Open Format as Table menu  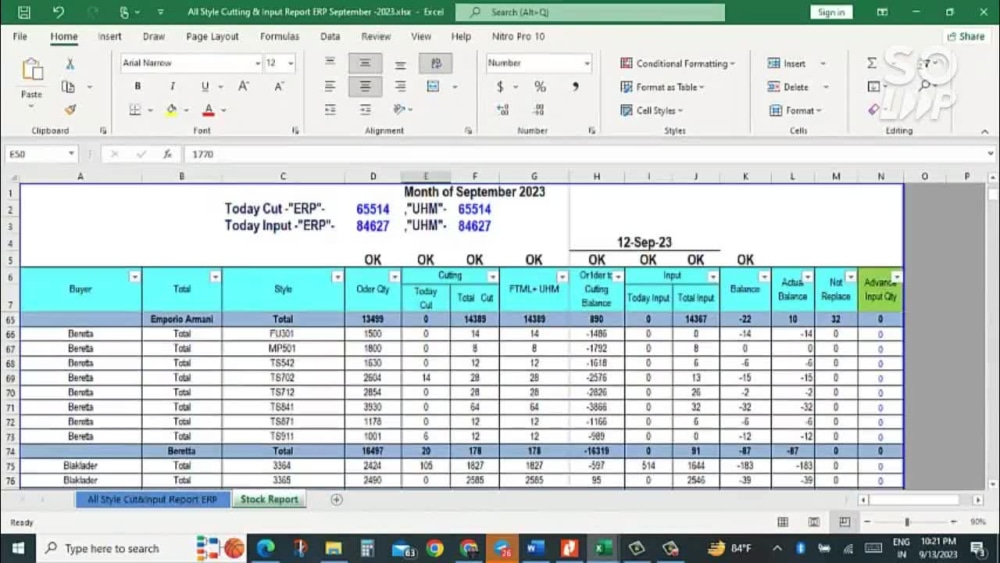pyautogui.click(x=662, y=87)
